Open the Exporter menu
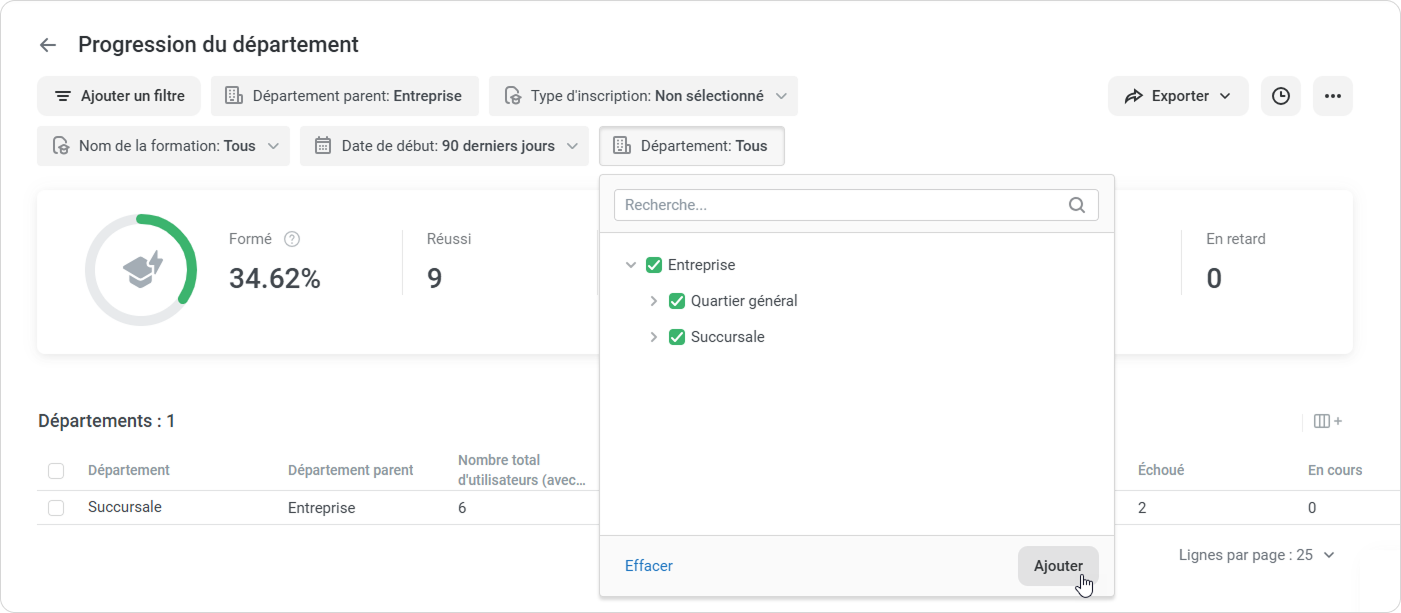The width and height of the screenshot is (1401, 613). [x=1178, y=96]
